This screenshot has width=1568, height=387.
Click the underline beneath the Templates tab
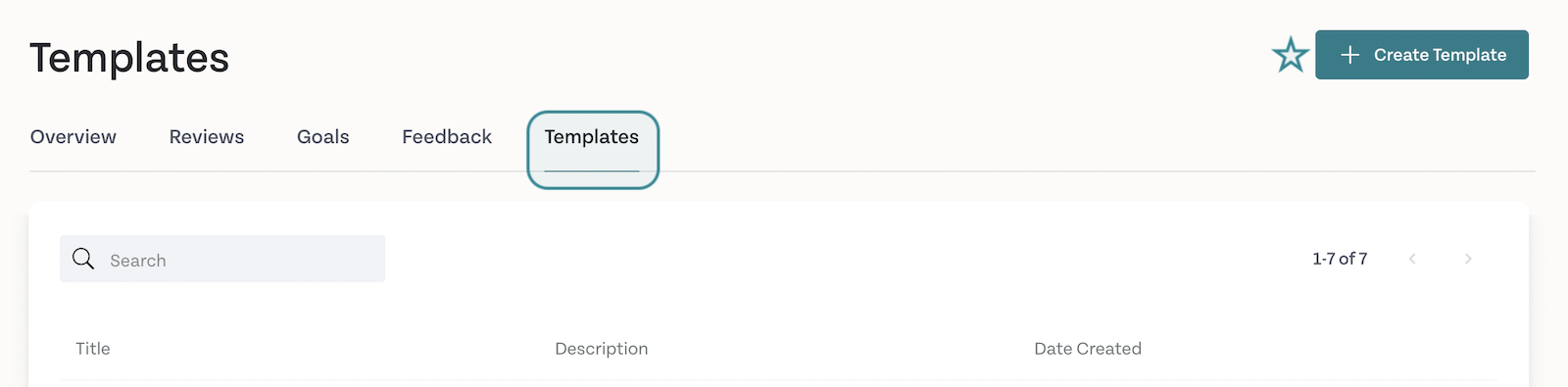click(x=592, y=171)
